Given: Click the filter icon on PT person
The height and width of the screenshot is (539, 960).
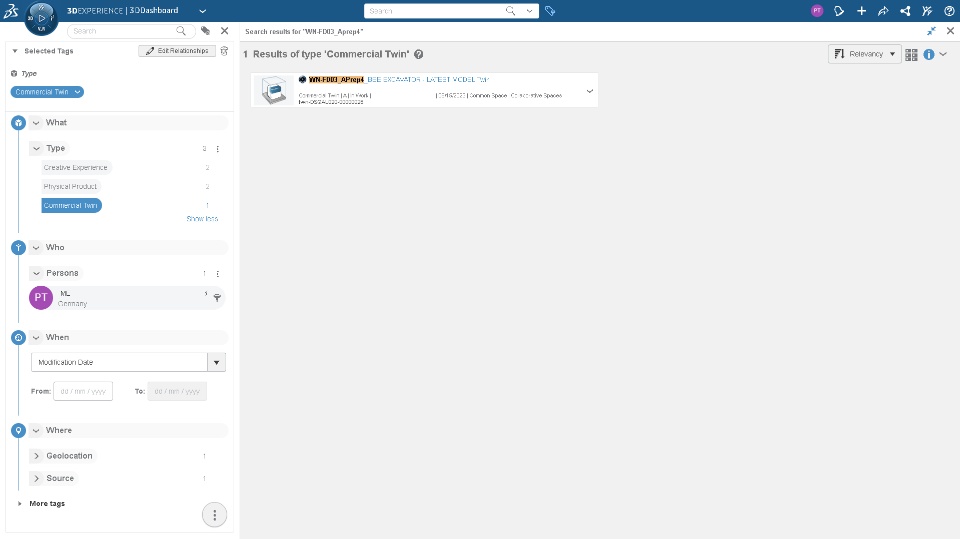Looking at the screenshot, I should 217,298.
